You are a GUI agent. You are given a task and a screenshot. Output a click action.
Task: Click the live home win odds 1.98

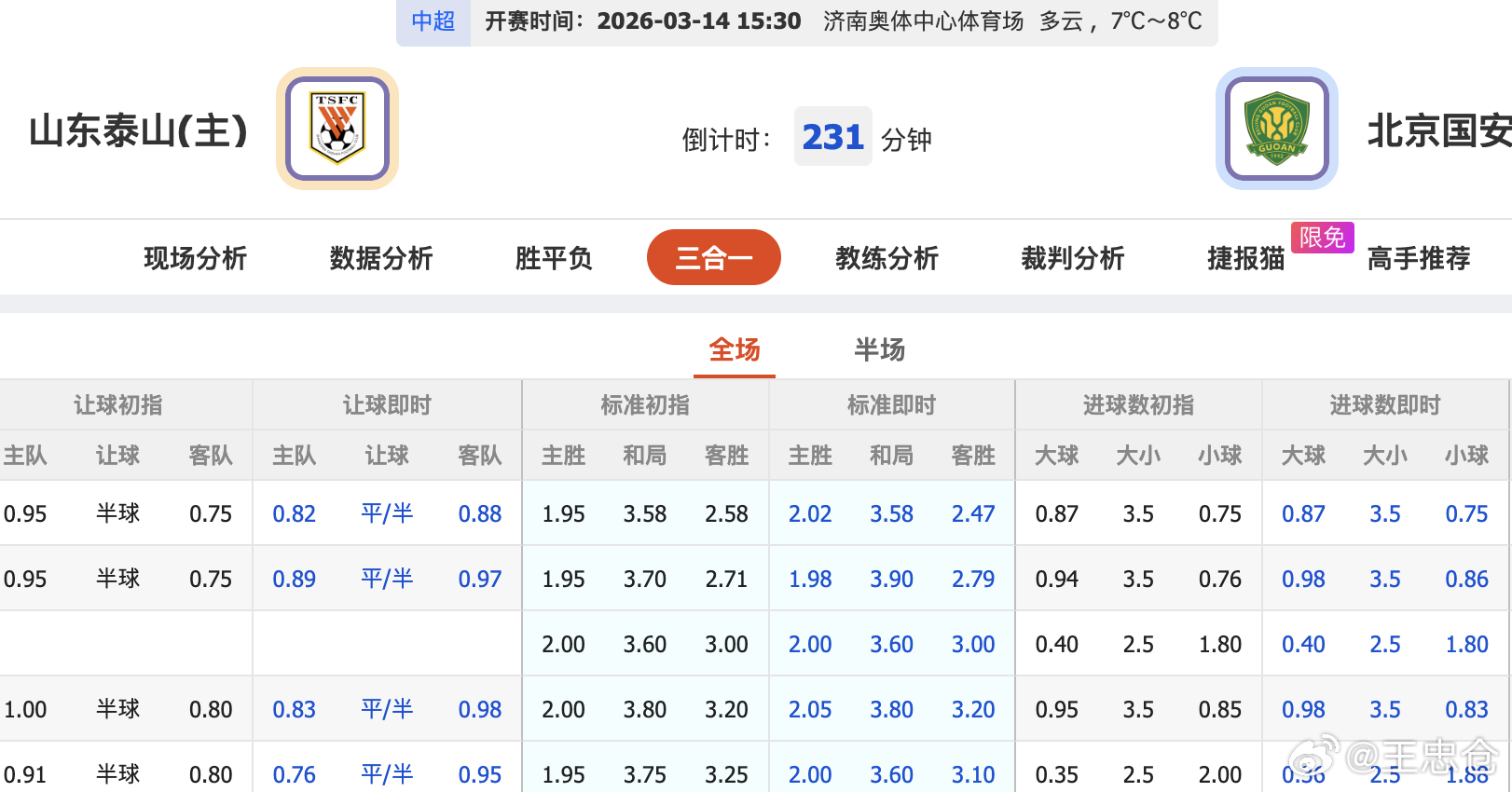(x=810, y=580)
